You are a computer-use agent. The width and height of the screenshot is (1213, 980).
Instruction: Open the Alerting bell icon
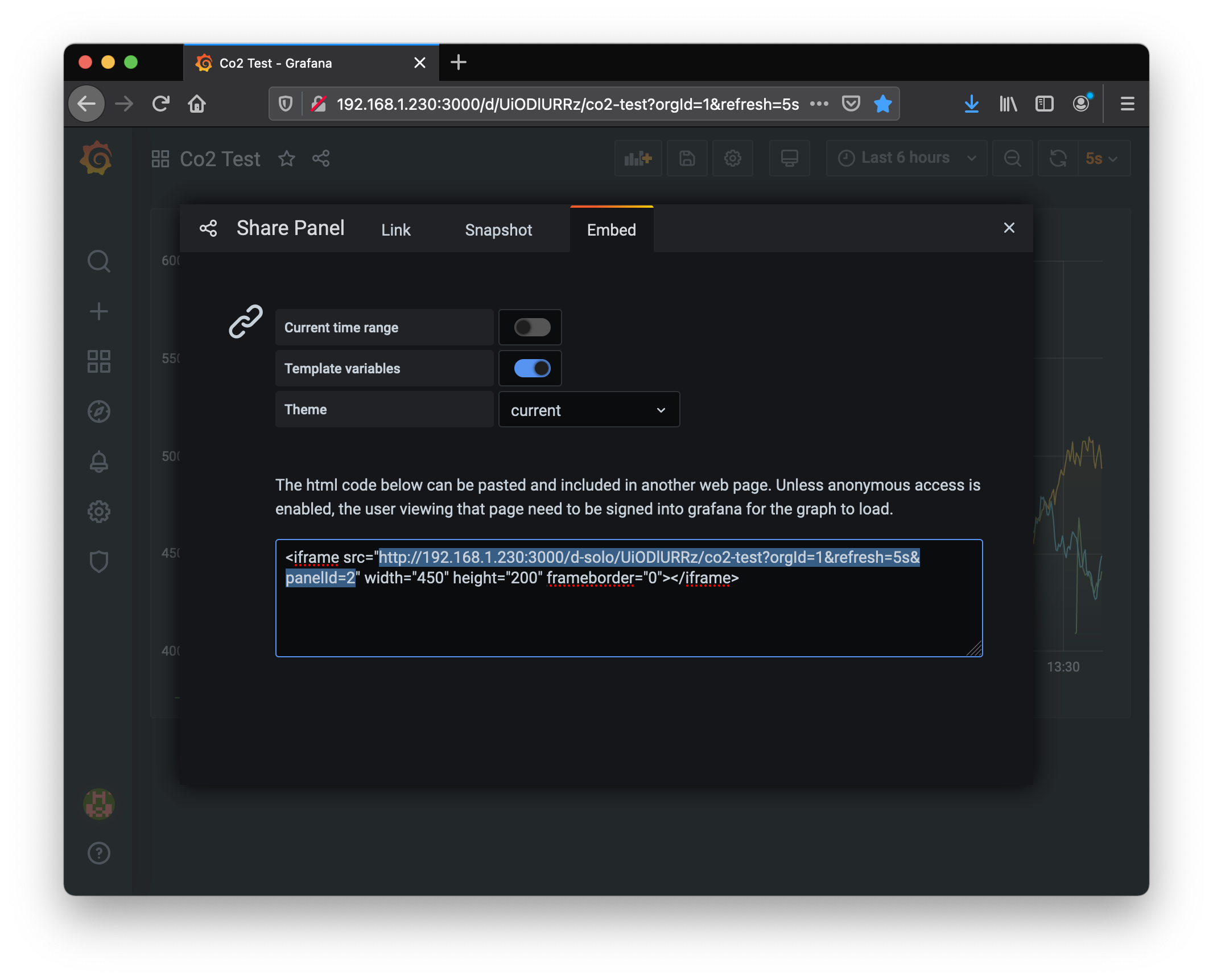click(98, 462)
